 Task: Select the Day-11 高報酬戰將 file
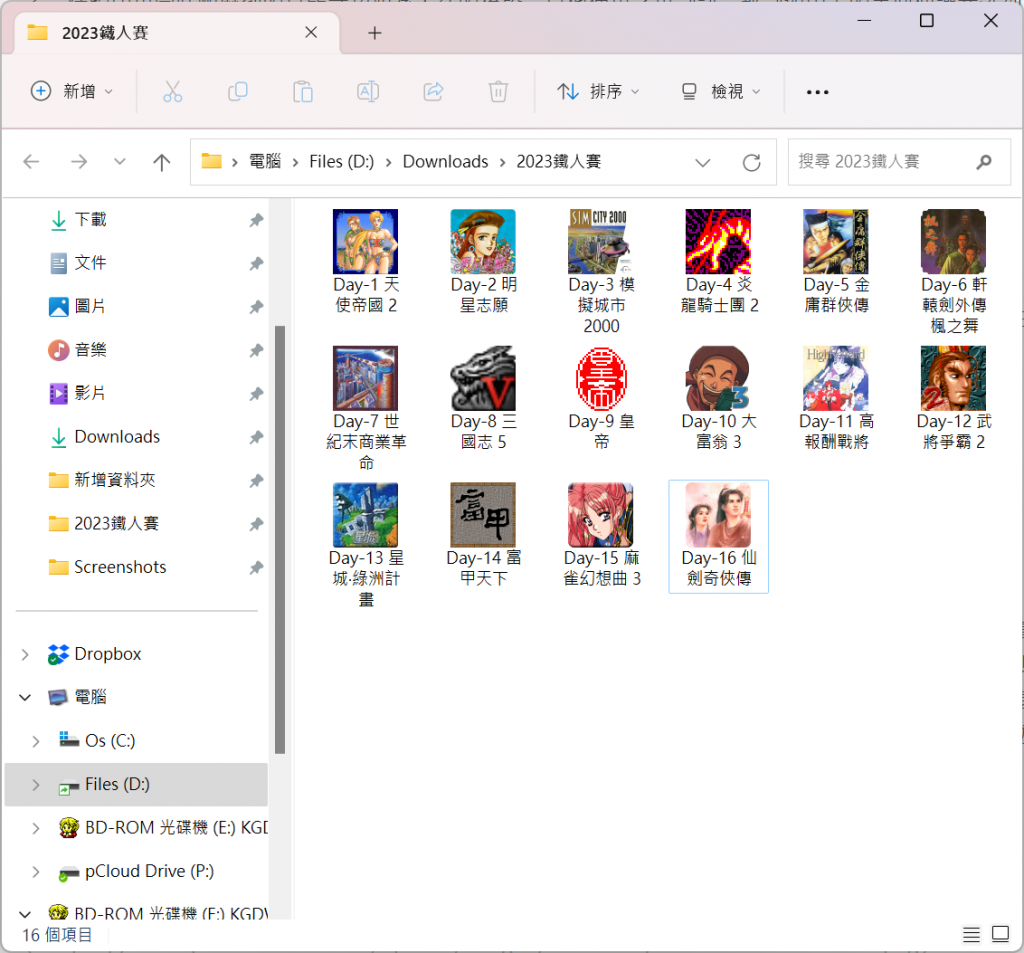click(x=836, y=398)
